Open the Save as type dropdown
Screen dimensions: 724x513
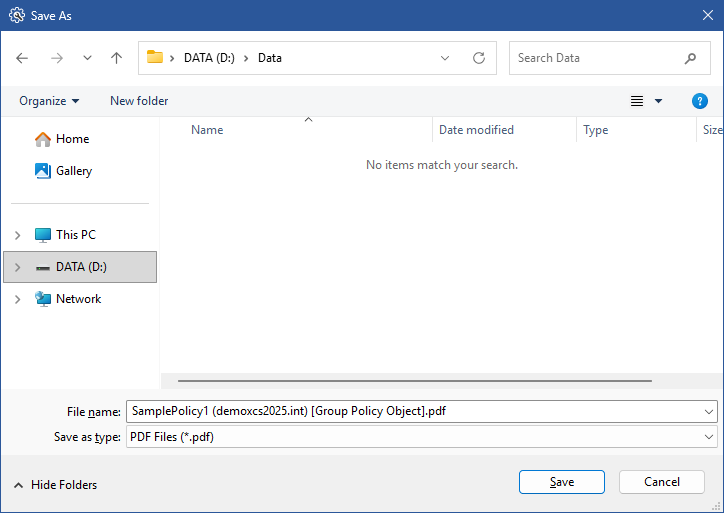coord(709,437)
